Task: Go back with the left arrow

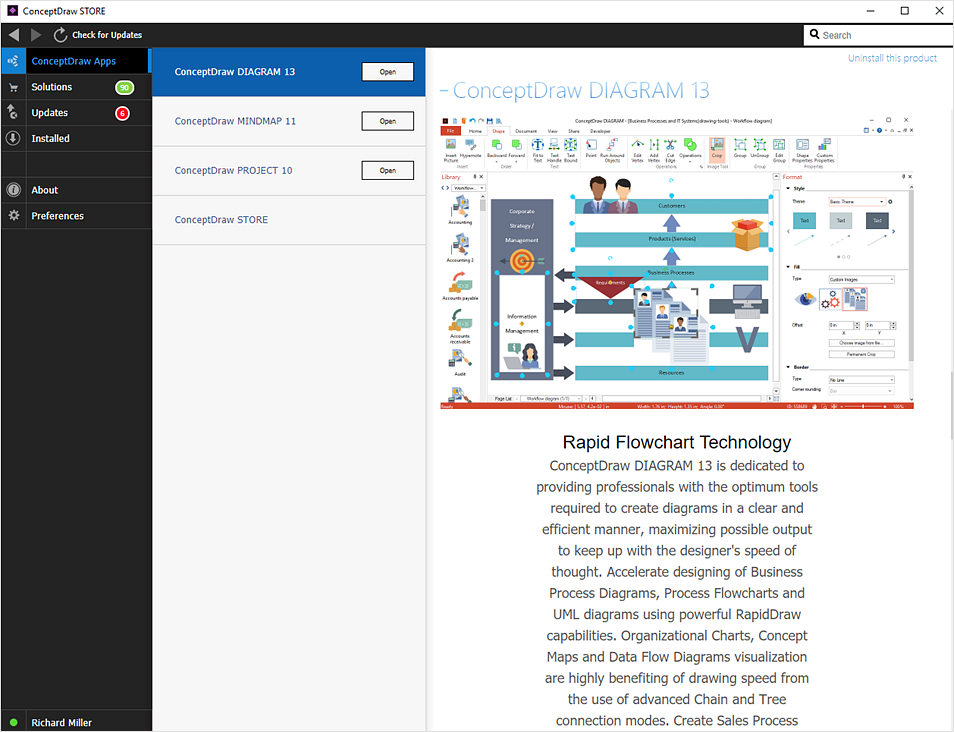Action: pos(14,35)
